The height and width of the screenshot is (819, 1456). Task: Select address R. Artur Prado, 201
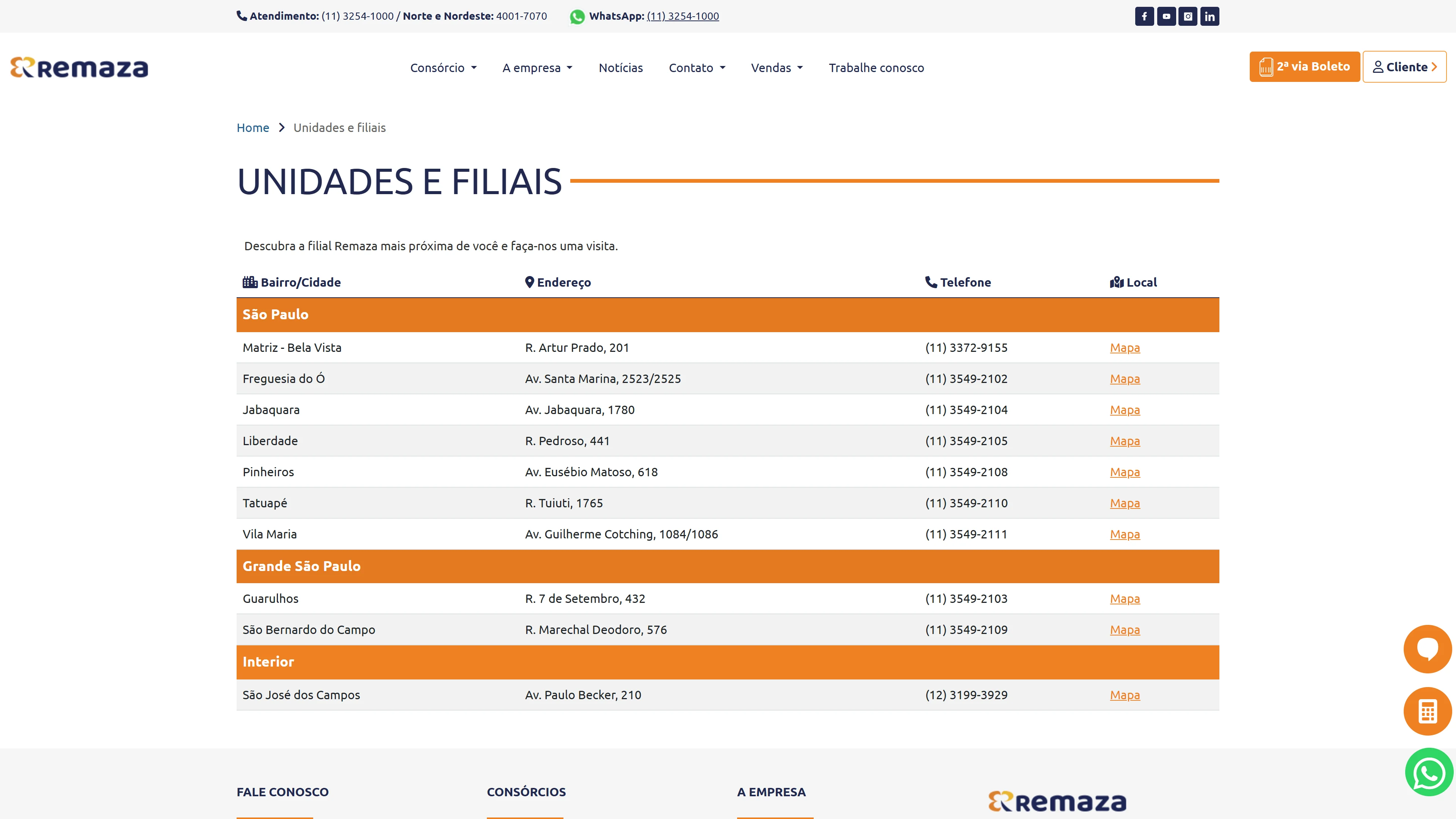(x=577, y=348)
